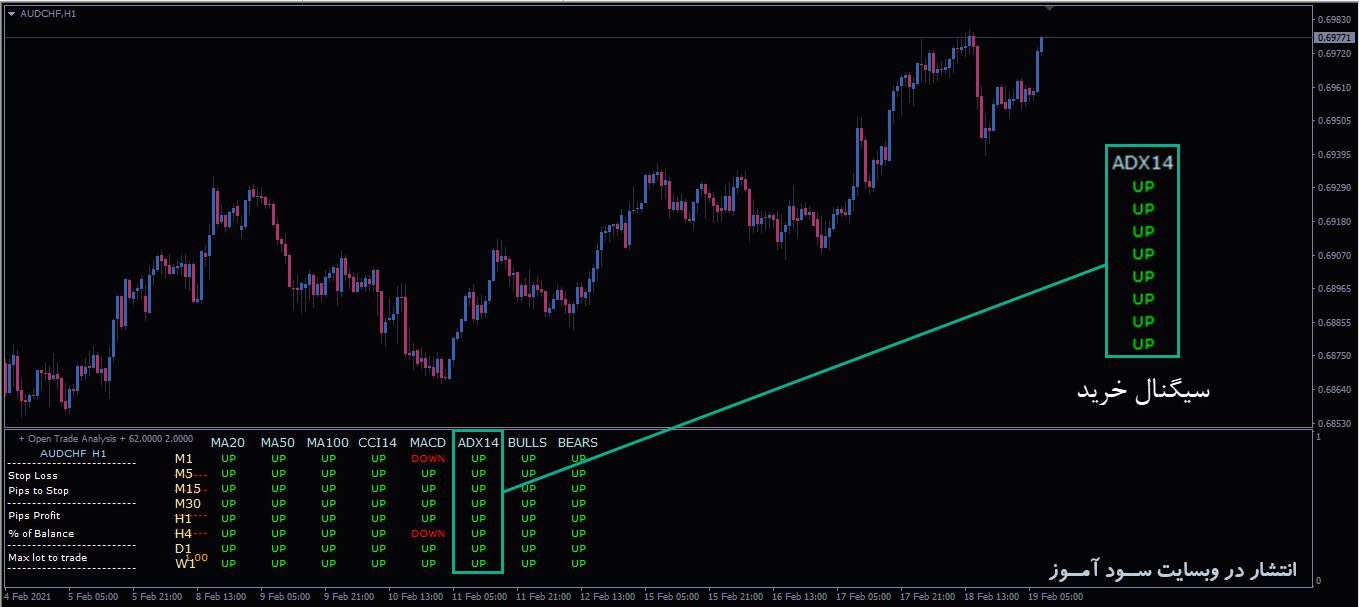This screenshot has height=607, width=1360.
Task: Select the ADX14 header in indicator panel
Action: click(x=478, y=442)
